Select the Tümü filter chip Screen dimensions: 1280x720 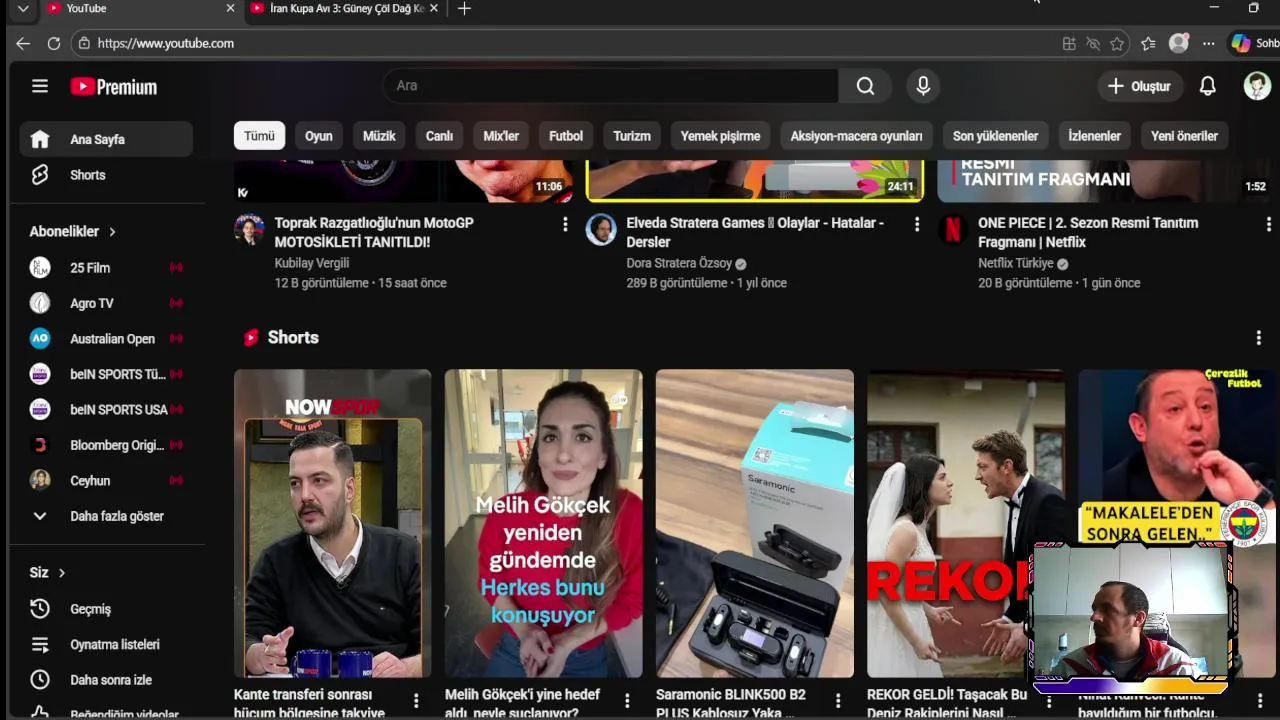click(x=259, y=136)
